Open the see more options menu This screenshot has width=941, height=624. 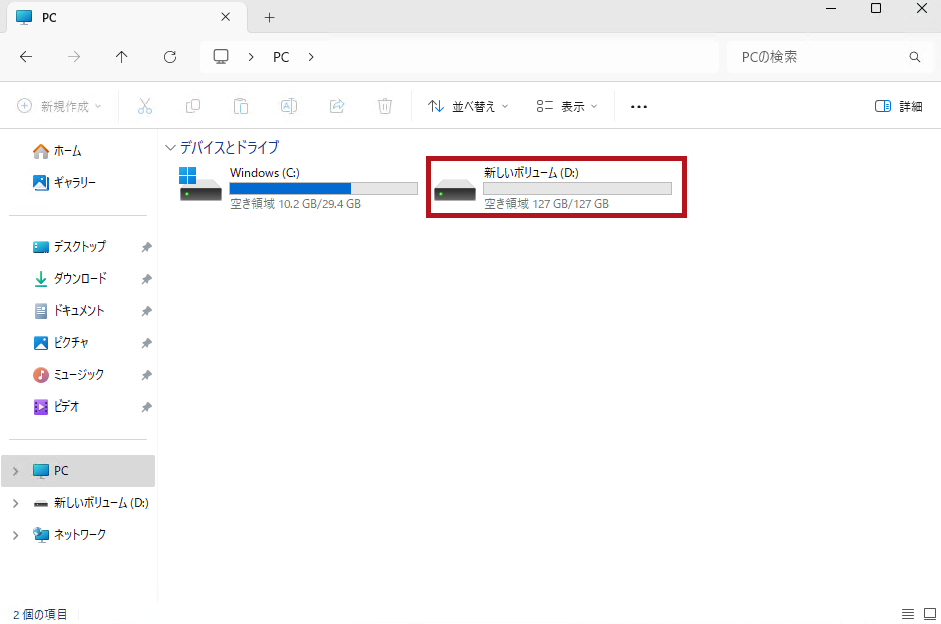(639, 106)
